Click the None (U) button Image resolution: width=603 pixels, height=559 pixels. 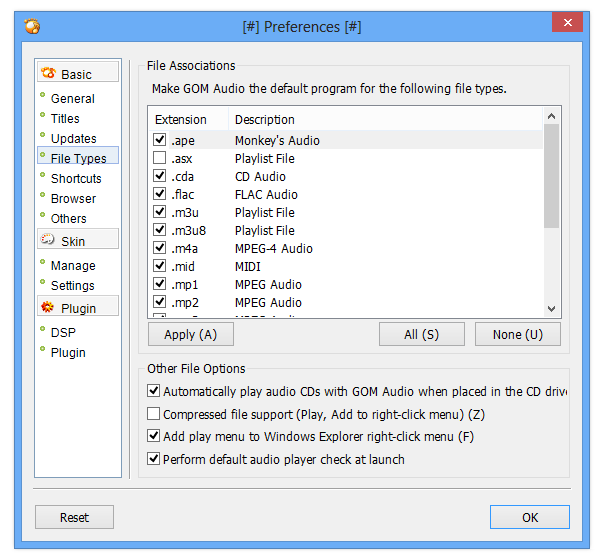[x=518, y=335]
